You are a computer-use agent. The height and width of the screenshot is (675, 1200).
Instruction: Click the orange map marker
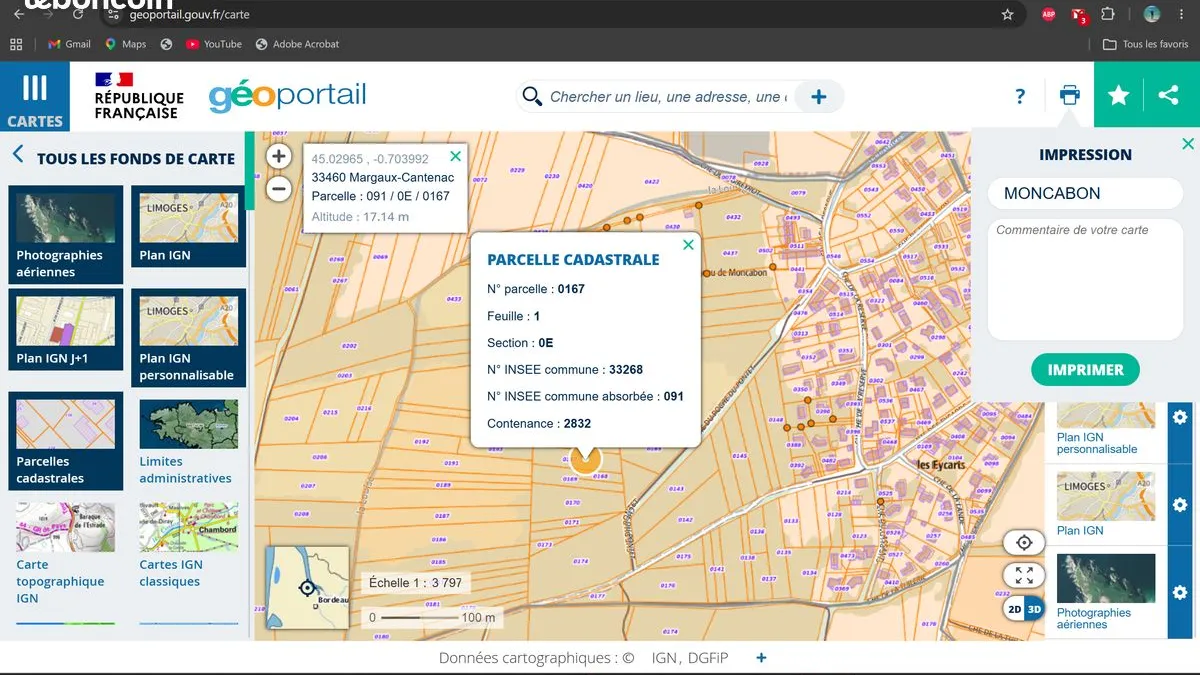click(585, 459)
